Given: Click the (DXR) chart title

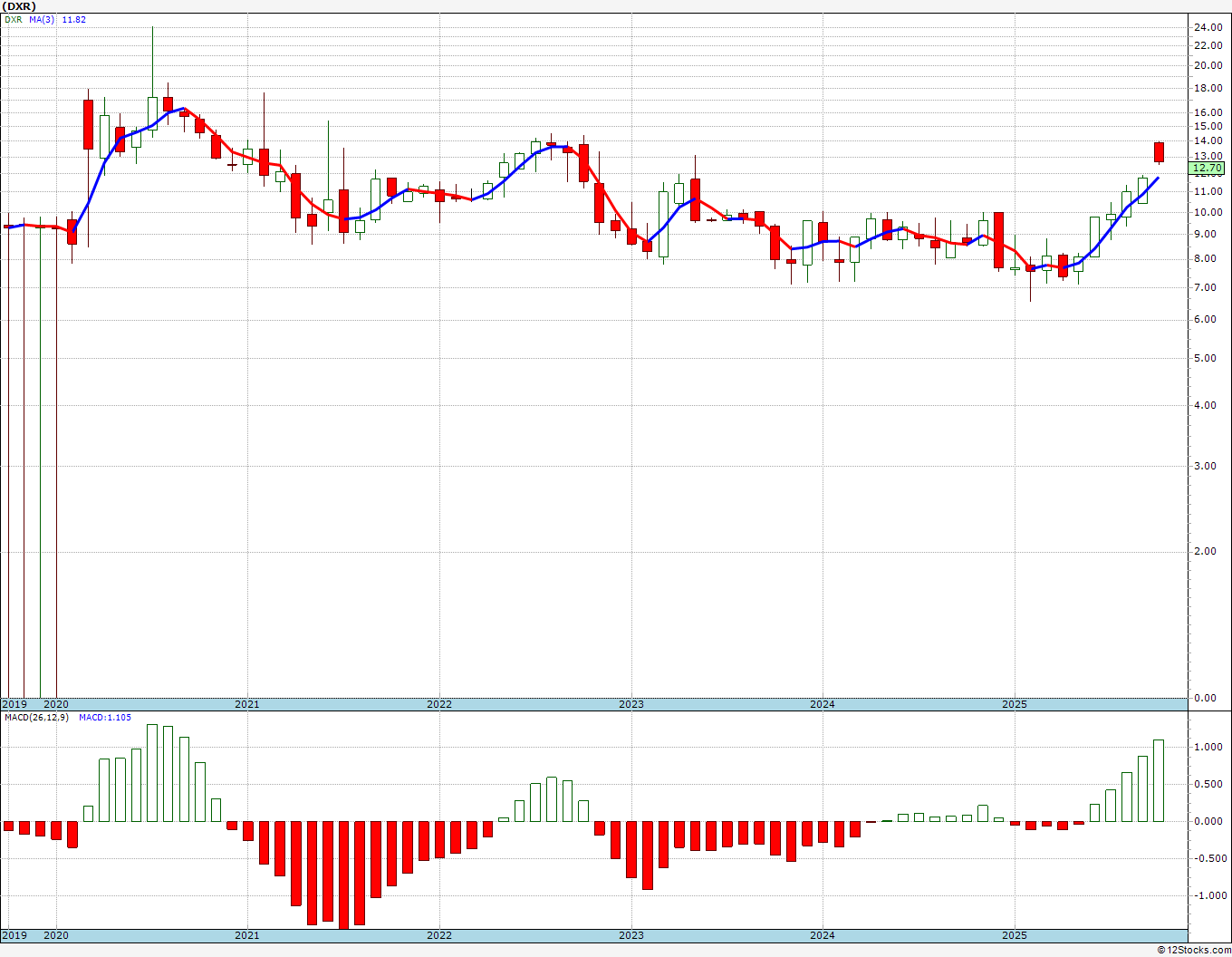Looking at the screenshot, I should (x=19, y=5).
